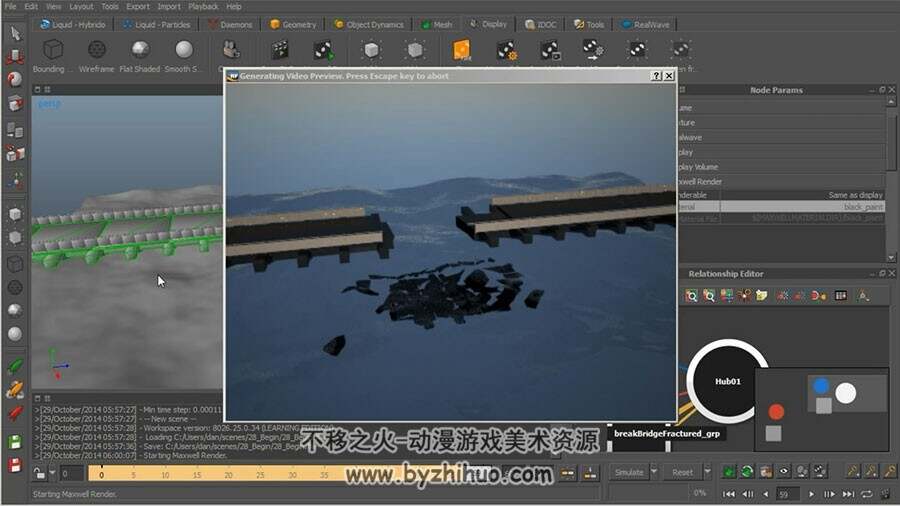
Task: Expand the Display row in Node Params
Action: pyautogui.click(x=781, y=152)
